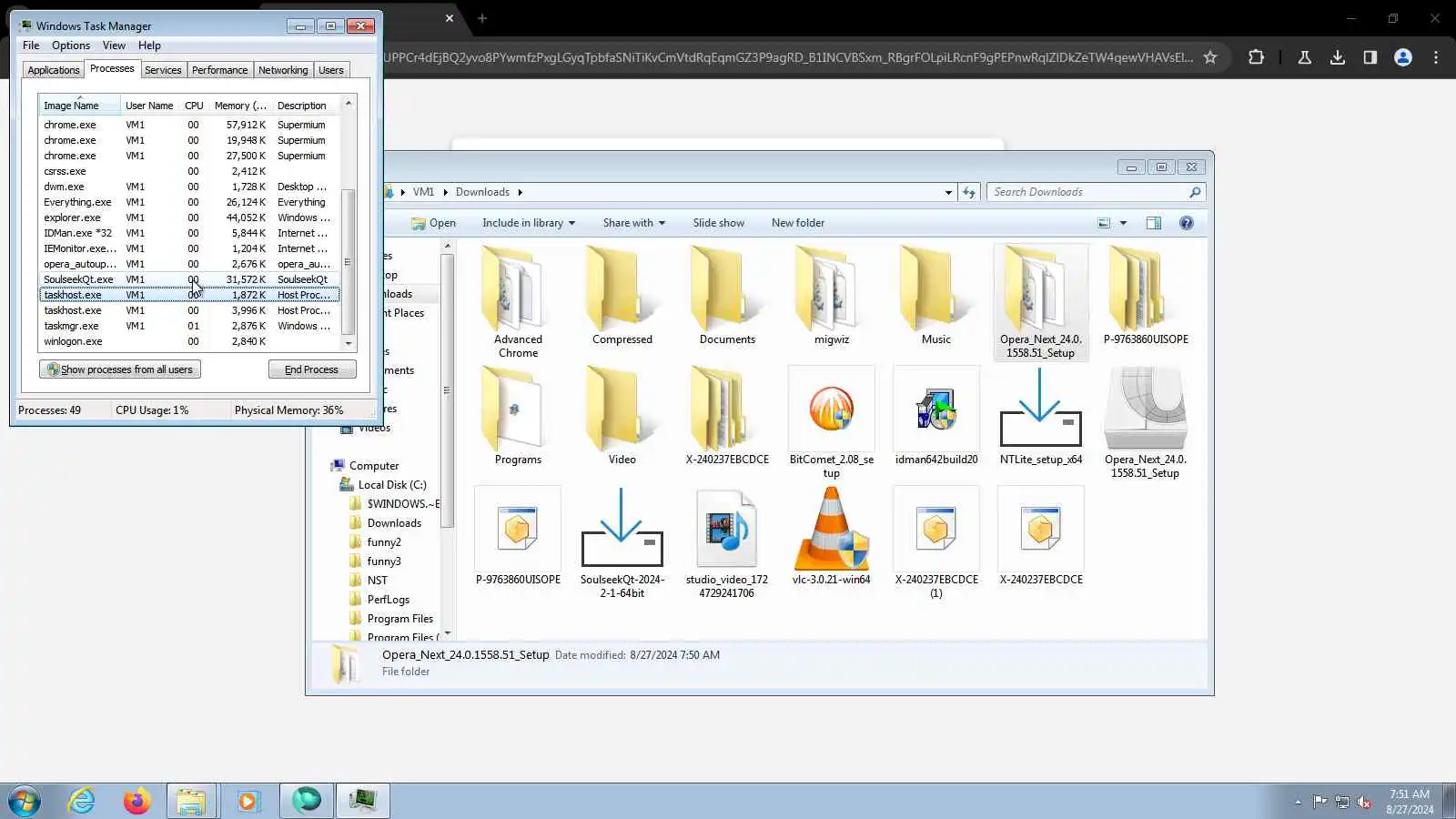
Task: Select funny2 folder in navigation tree
Action: coord(384,542)
